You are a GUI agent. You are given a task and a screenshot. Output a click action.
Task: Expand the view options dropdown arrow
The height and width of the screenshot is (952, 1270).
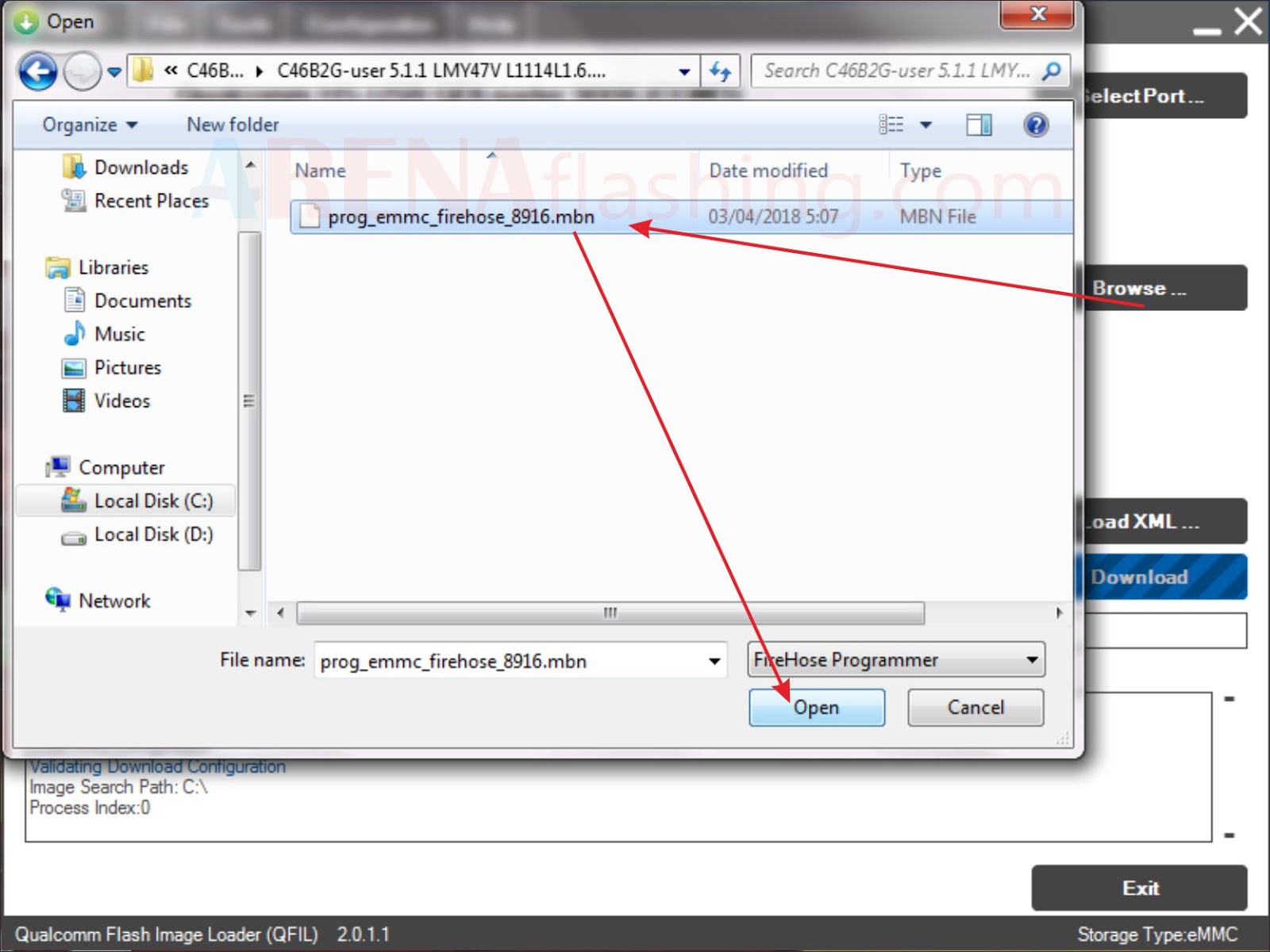926,125
